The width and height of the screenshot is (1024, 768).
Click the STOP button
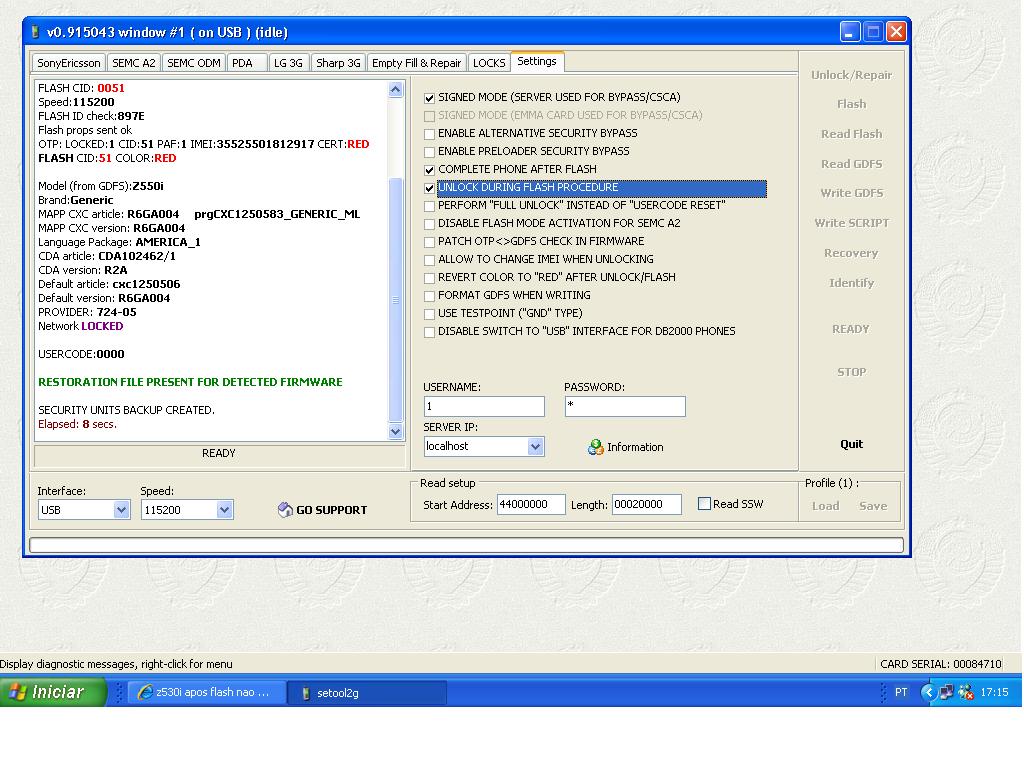click(x=851, y=372)
